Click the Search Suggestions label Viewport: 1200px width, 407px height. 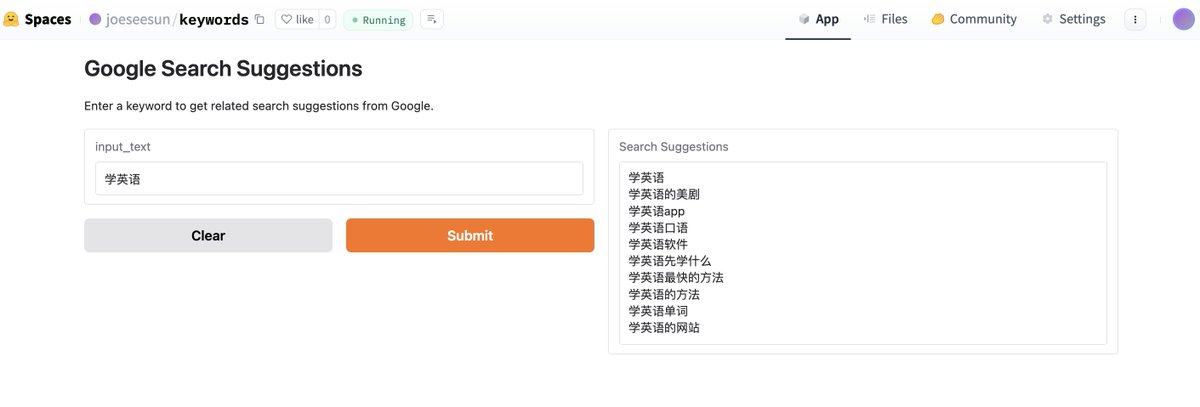pos(674,147)
